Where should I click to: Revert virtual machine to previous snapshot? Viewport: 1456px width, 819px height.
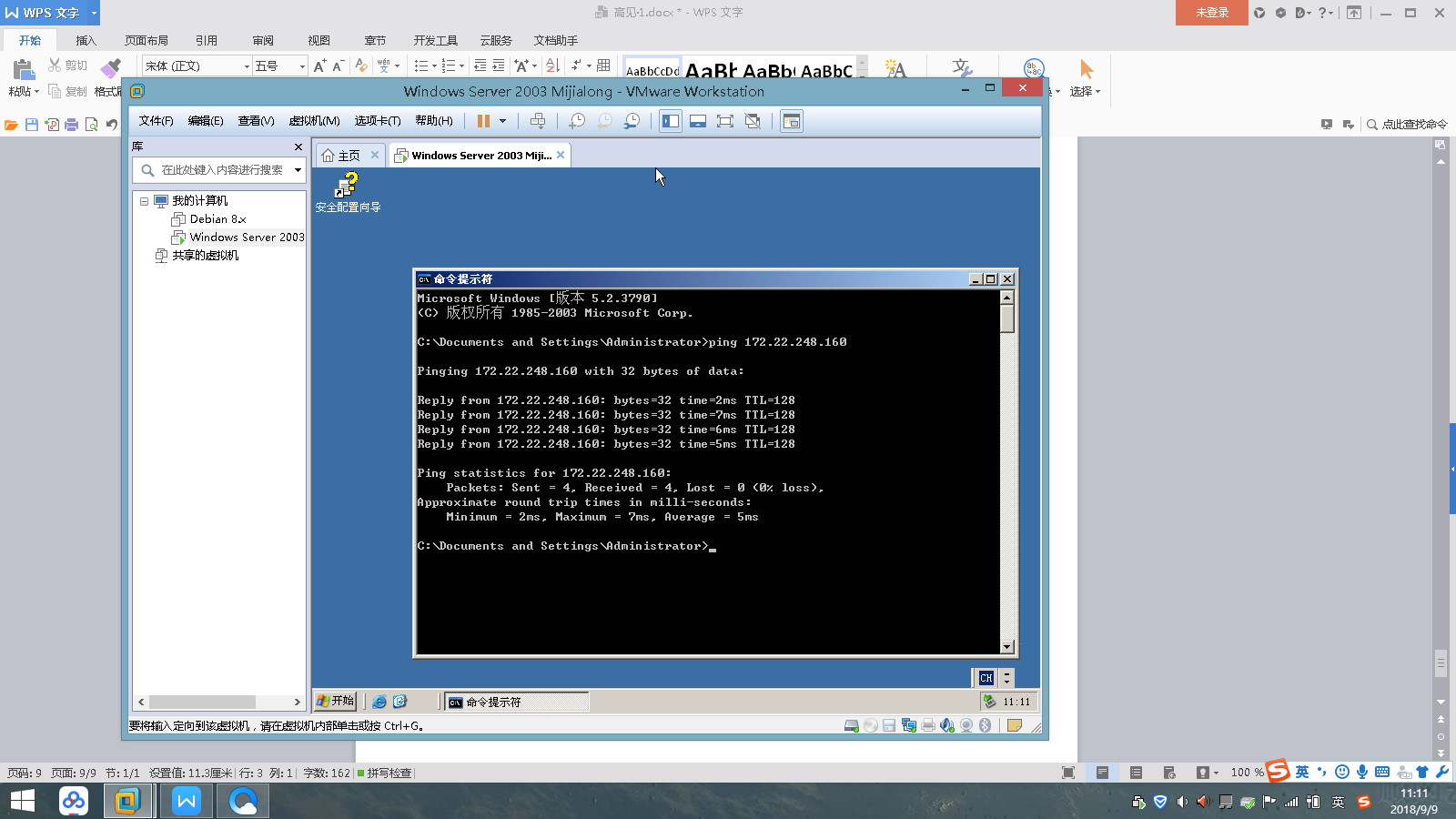pyautogui.click(x=604, y=121)
